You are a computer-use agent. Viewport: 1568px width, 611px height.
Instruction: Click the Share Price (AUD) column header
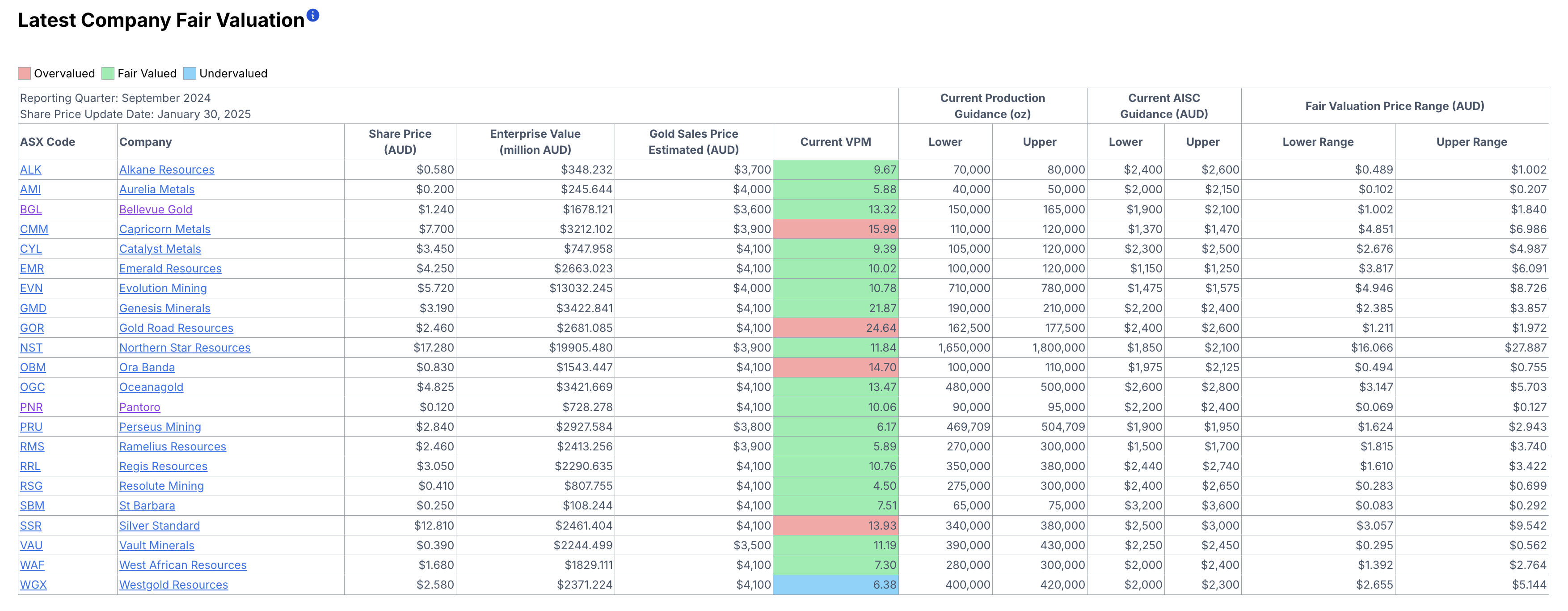(x=400, y=142)
